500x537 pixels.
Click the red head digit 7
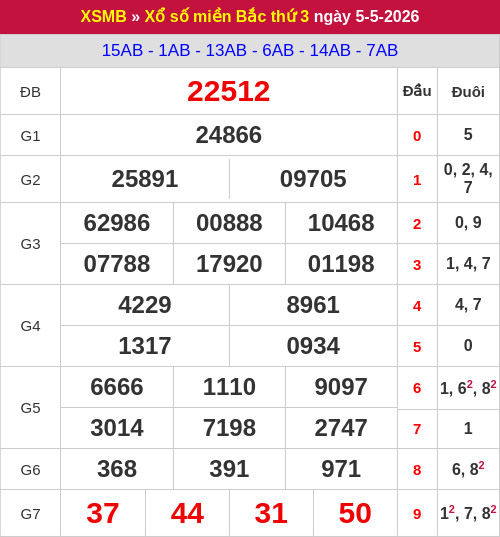pos(417,429)
